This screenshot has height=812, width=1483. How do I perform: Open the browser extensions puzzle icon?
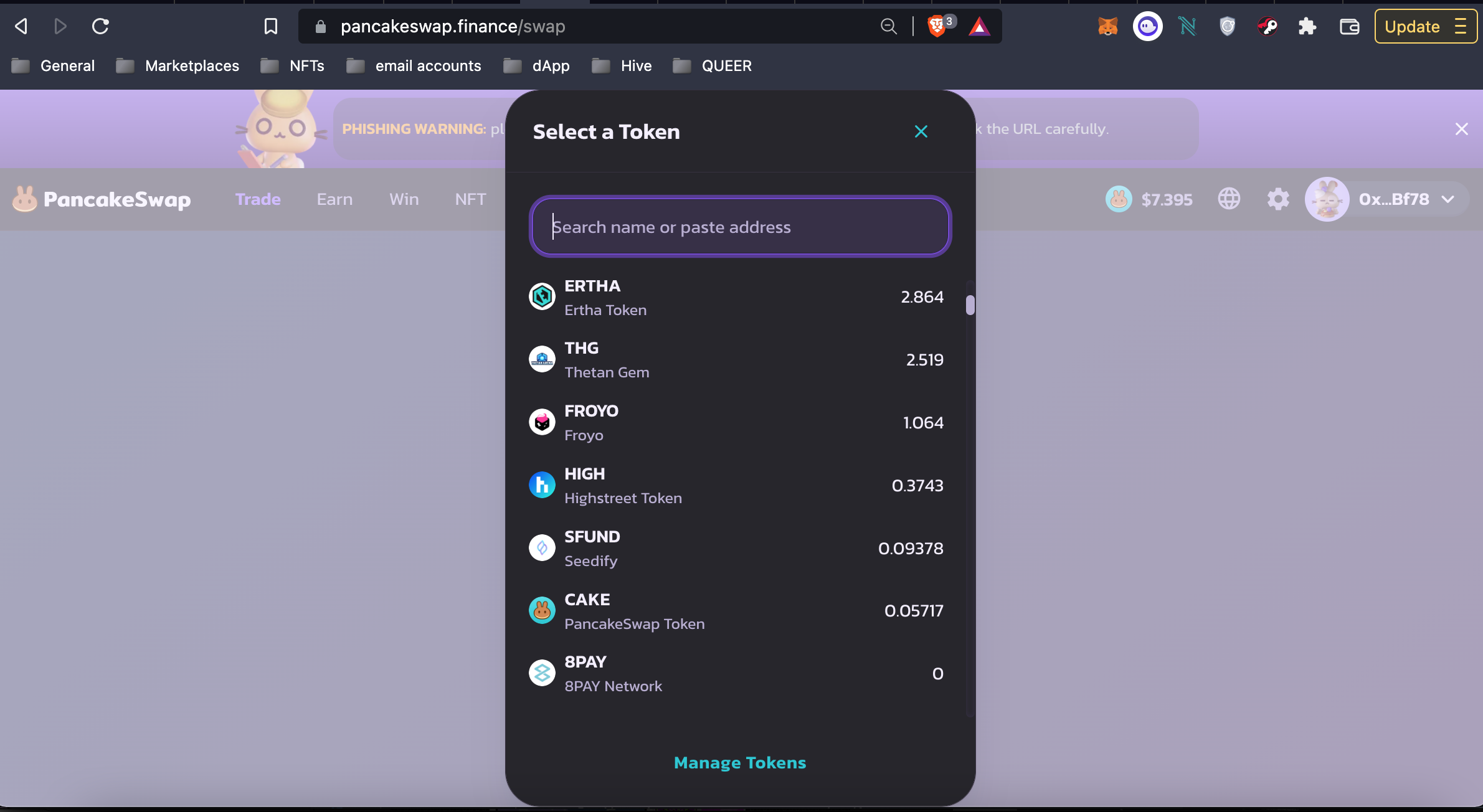pyautogui.click(x=1307, y=26)
